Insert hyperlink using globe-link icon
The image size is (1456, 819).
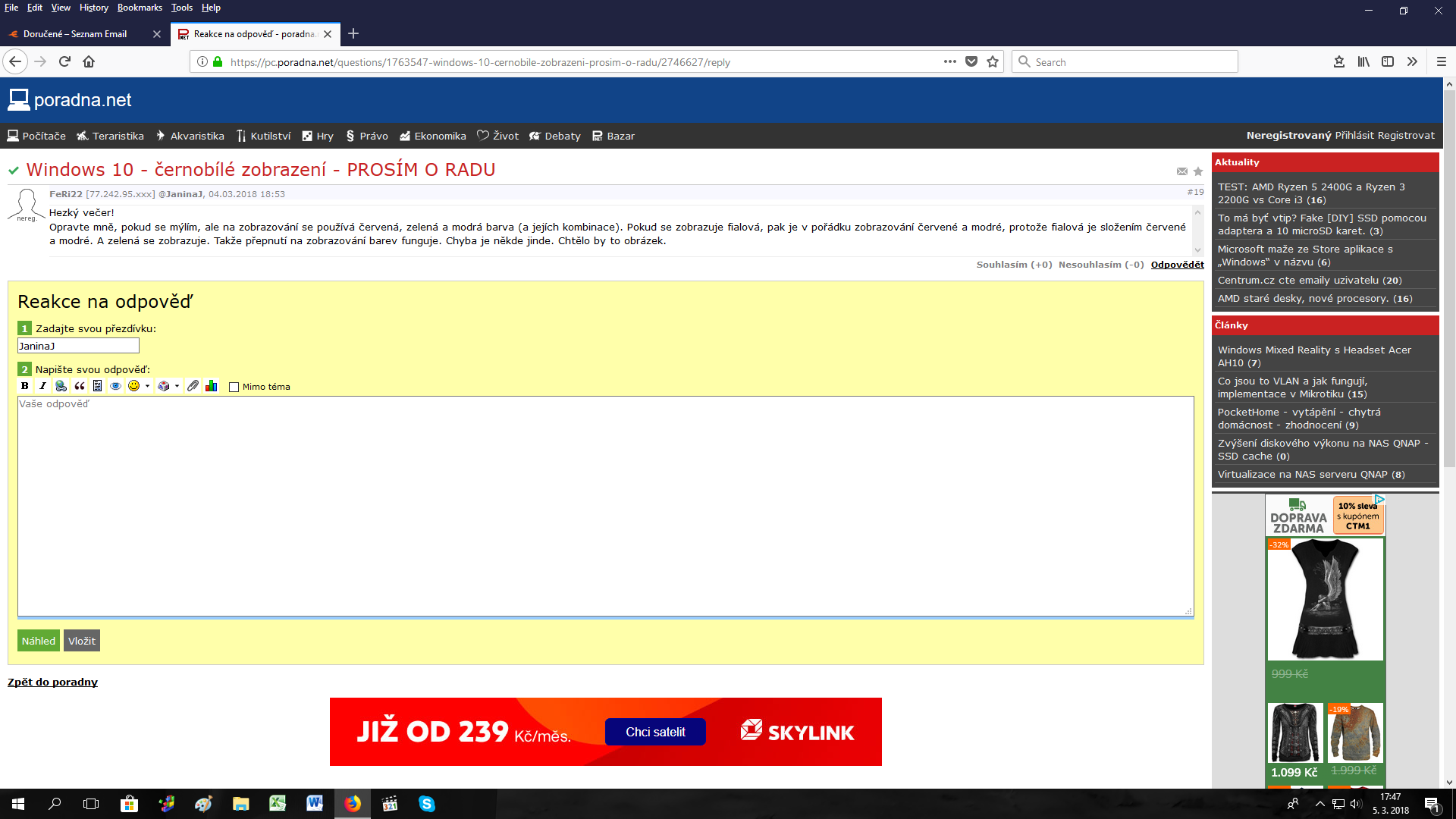(61, 386)
